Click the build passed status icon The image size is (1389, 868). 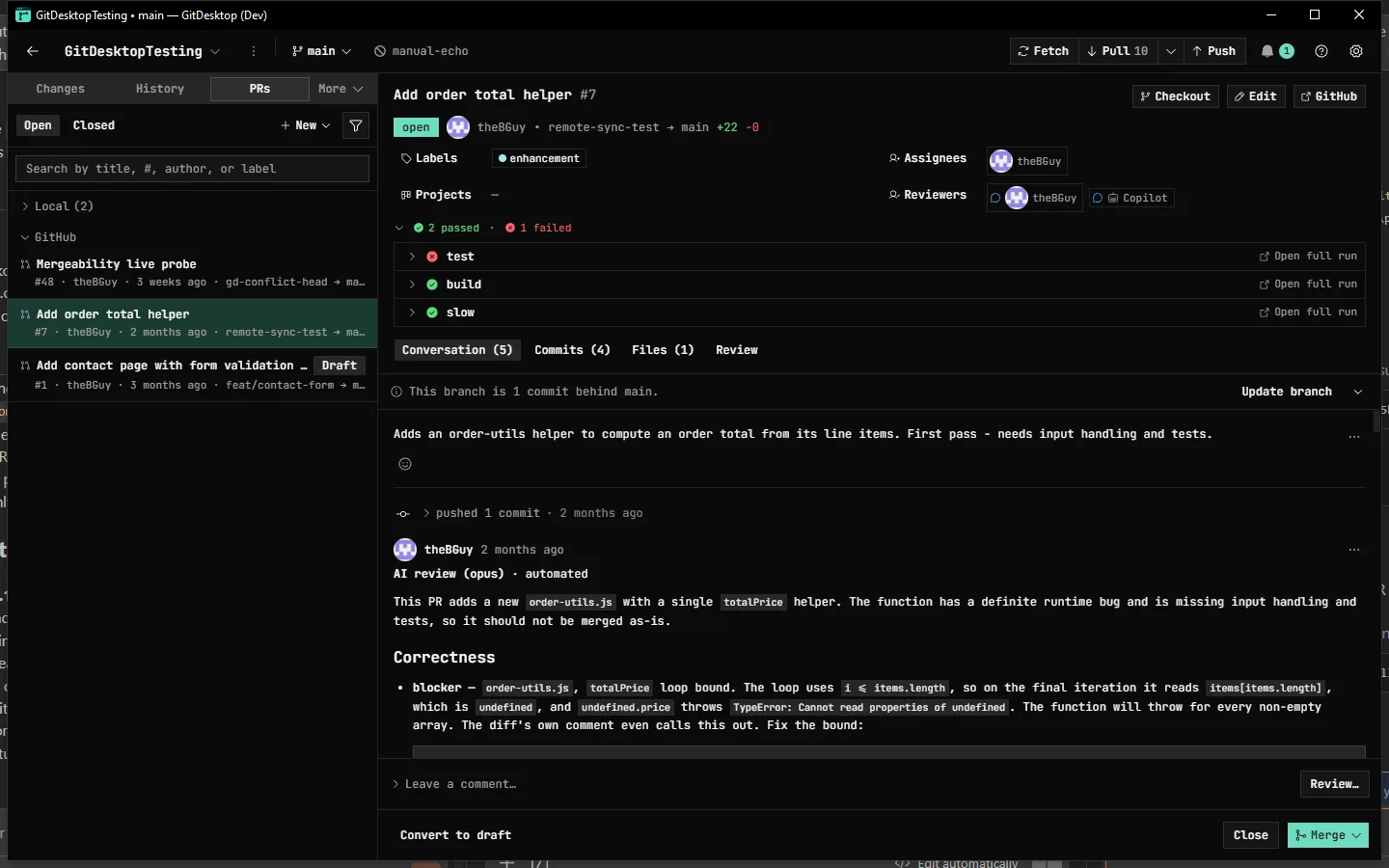[x=432, y=285]
